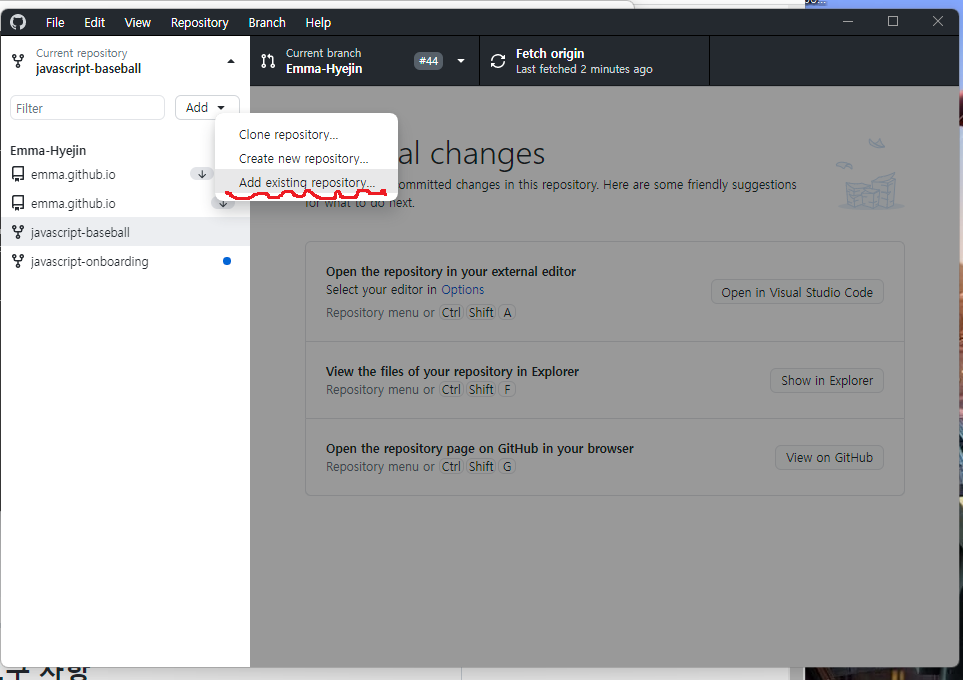Click the pull request icon in Current branch
963x680 pixels.
[x=268, y=61]
